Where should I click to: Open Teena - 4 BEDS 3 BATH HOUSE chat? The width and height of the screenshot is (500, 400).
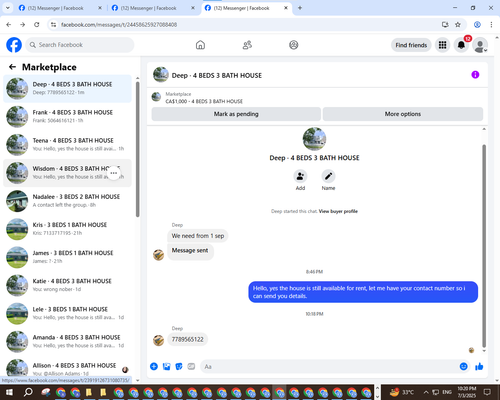[67, 144]
